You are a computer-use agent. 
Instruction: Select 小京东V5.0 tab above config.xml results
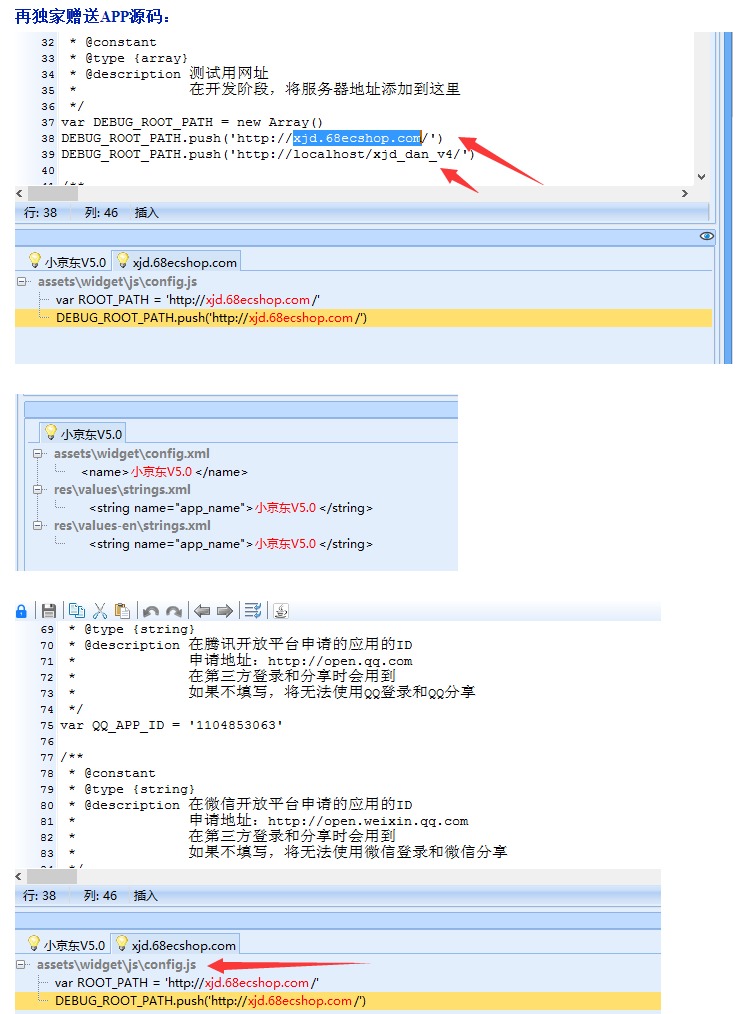coord(83,434)
